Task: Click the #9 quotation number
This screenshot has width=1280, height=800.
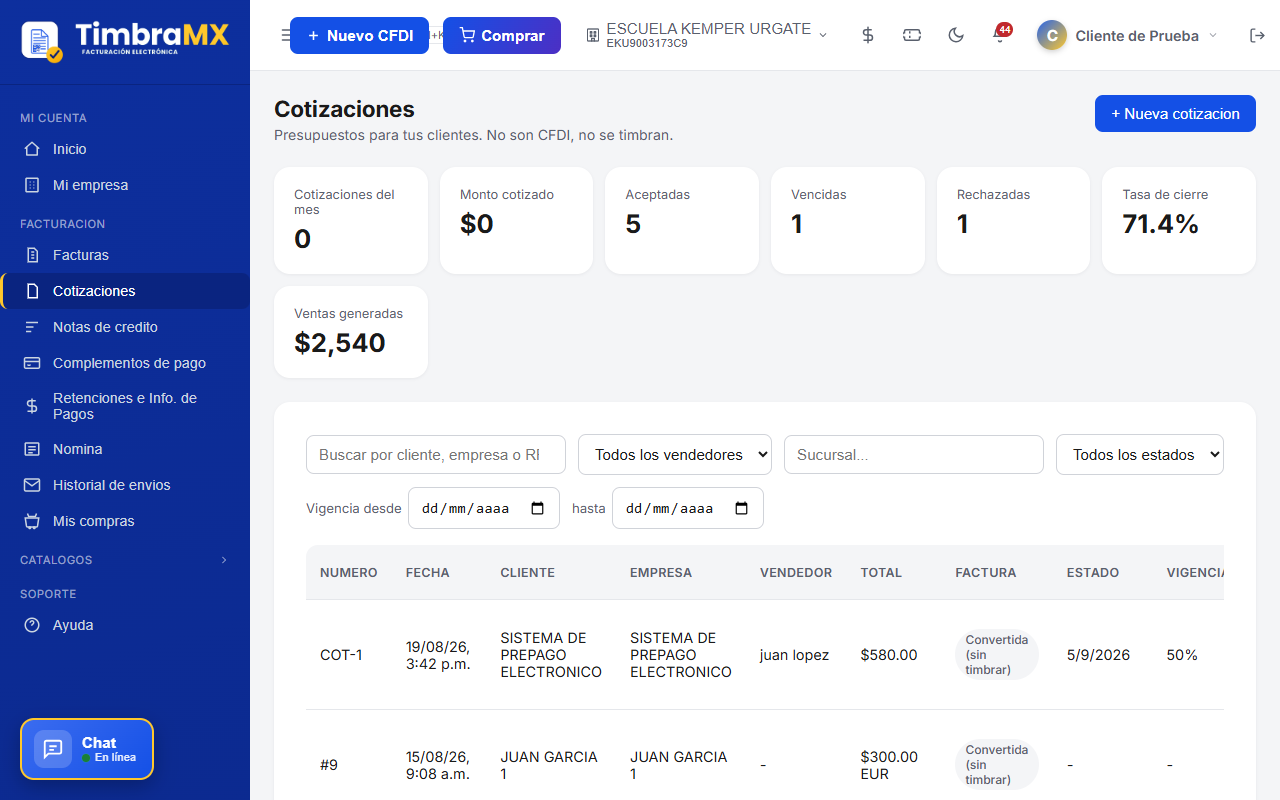Action: coord(329,765)
